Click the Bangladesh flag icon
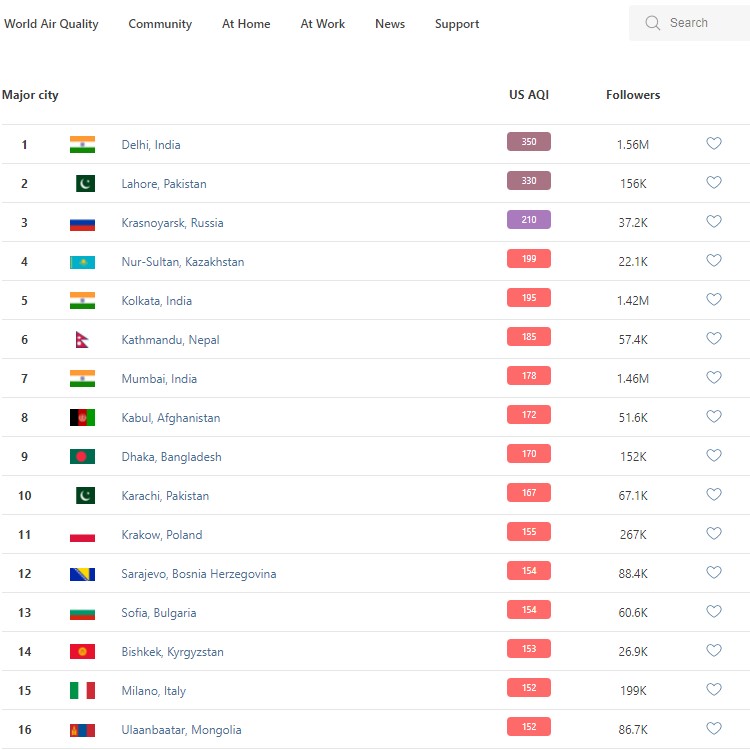This screenshot has width=750, height=750. click(x=82, y=457)
